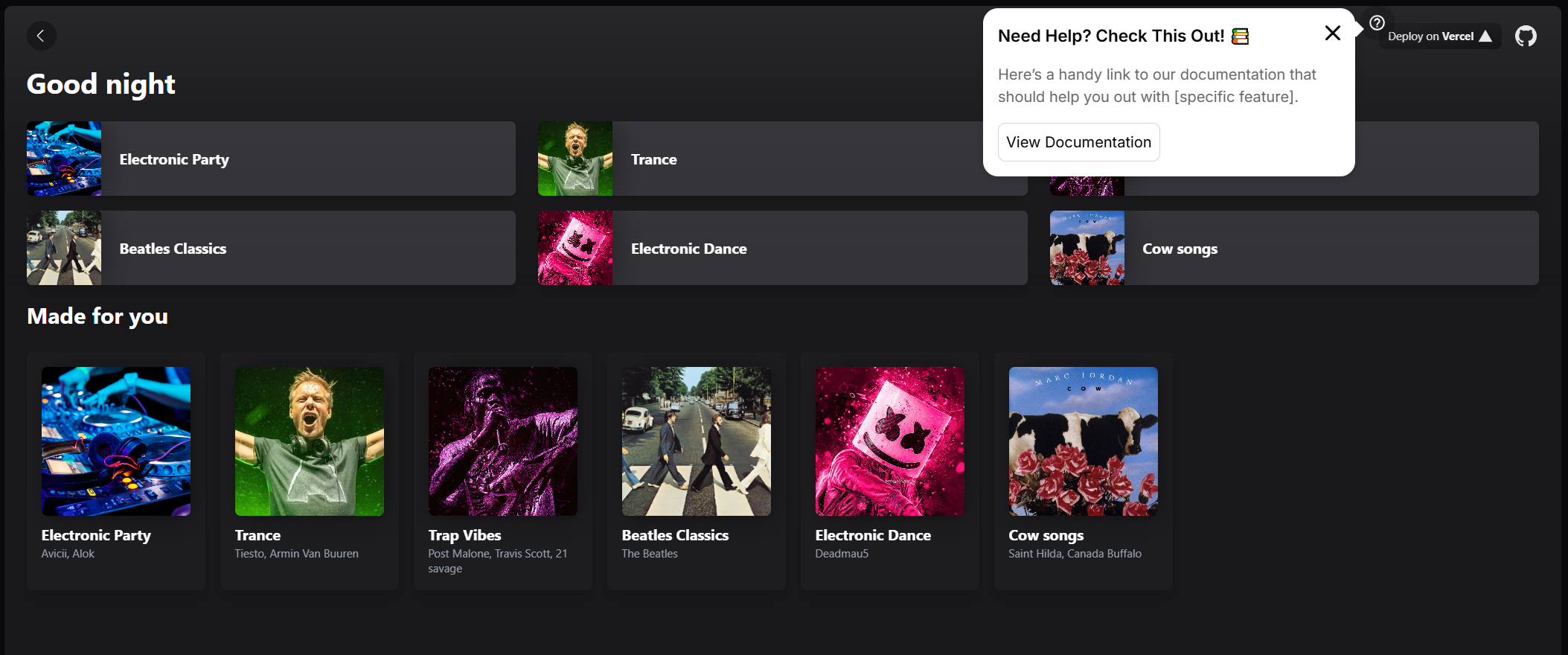Click the Trance album cover

pos(310,441)
